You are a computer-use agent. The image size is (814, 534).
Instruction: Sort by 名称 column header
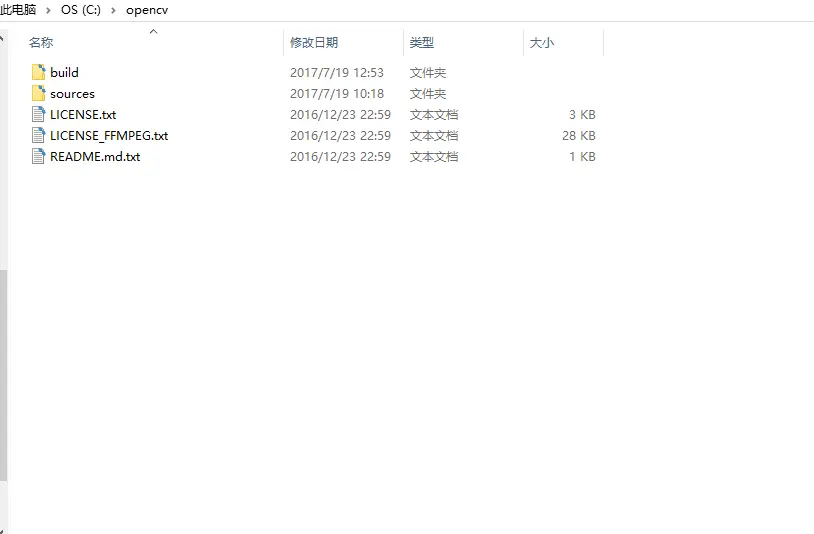point(41,43)
